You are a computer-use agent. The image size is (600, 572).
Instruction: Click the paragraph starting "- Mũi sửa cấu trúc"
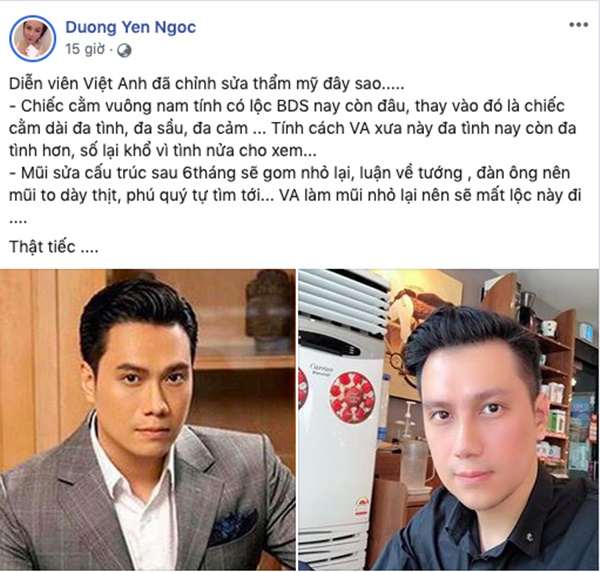[295, 184]
